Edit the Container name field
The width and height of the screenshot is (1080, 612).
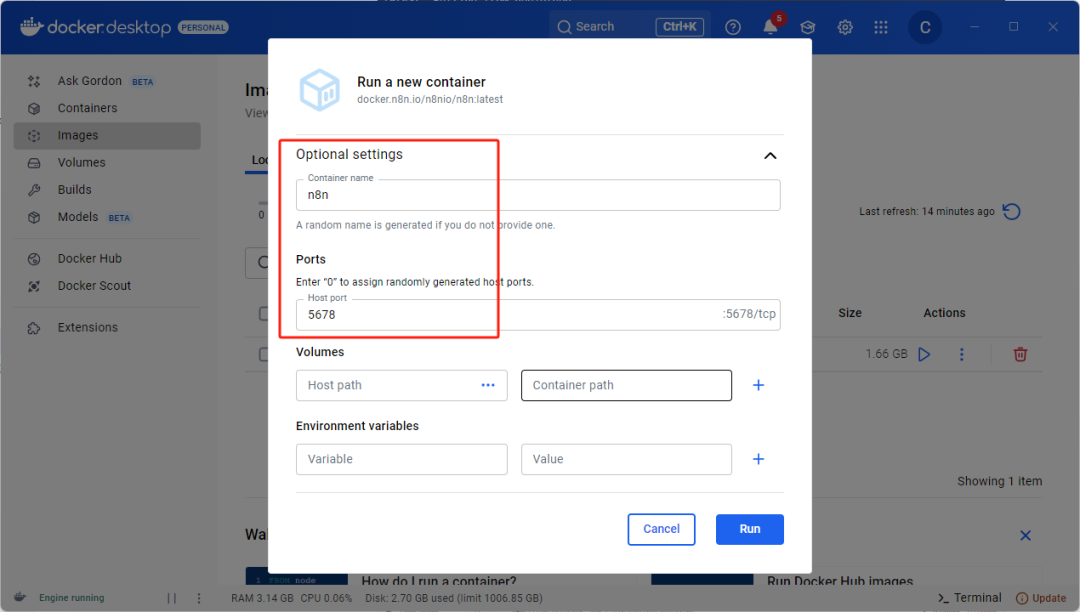[x=538, y=195]
